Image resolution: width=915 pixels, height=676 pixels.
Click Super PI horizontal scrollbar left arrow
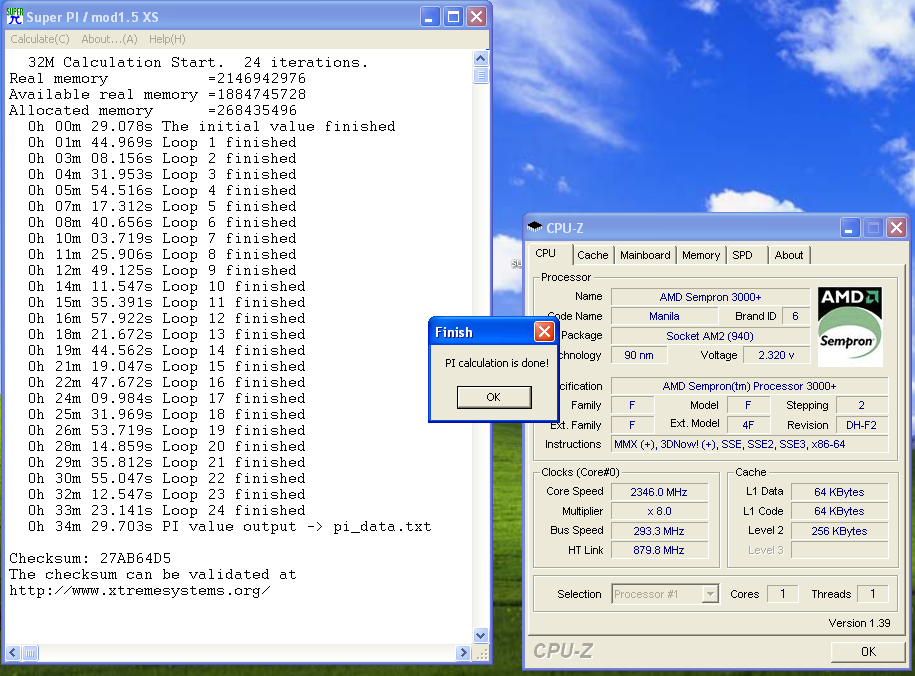click(13, 653)
